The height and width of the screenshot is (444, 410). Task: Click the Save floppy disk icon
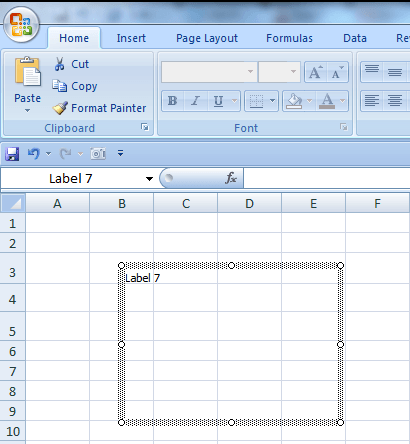click(12, 154)
